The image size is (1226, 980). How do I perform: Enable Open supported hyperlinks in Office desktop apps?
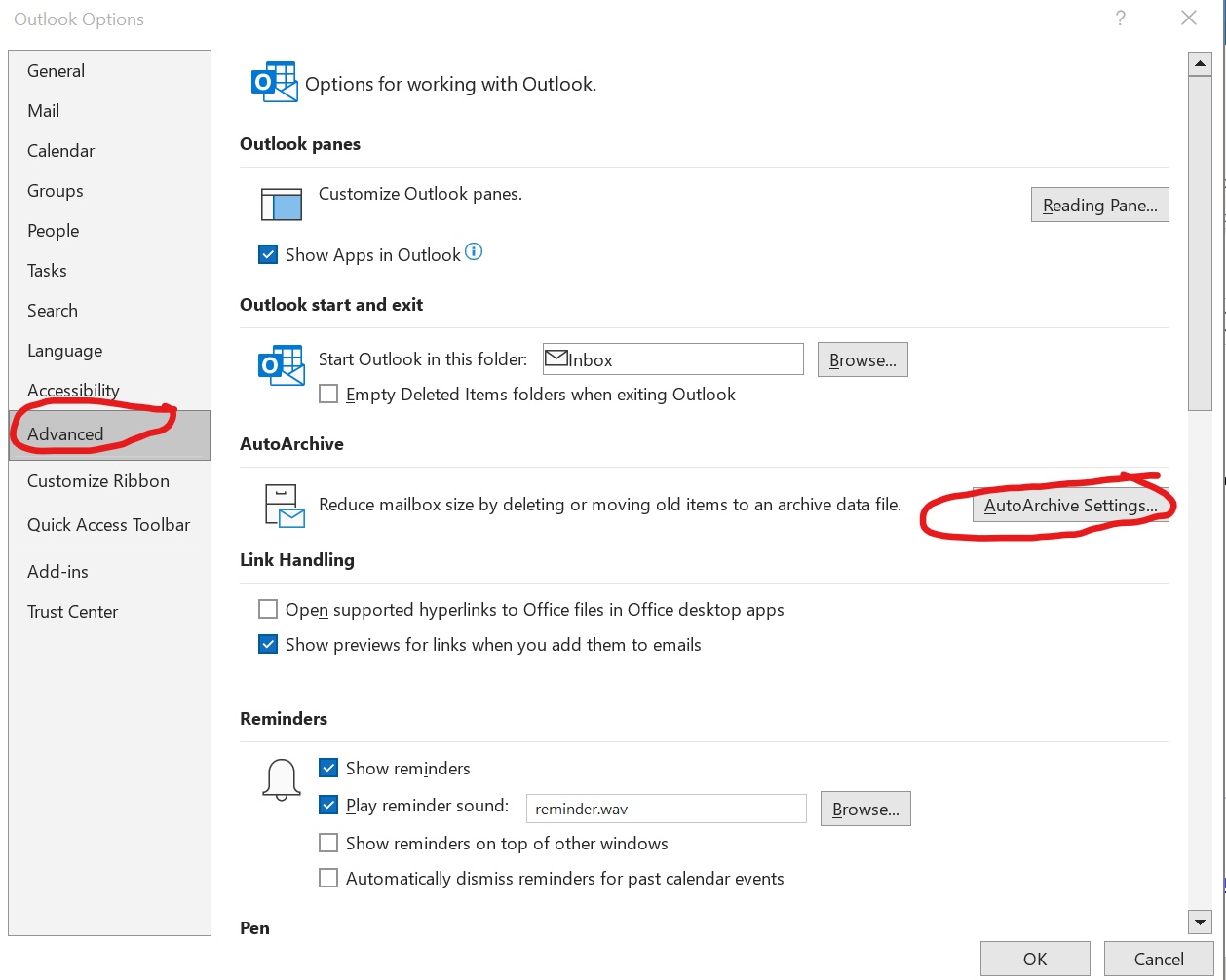coord(268,610)
